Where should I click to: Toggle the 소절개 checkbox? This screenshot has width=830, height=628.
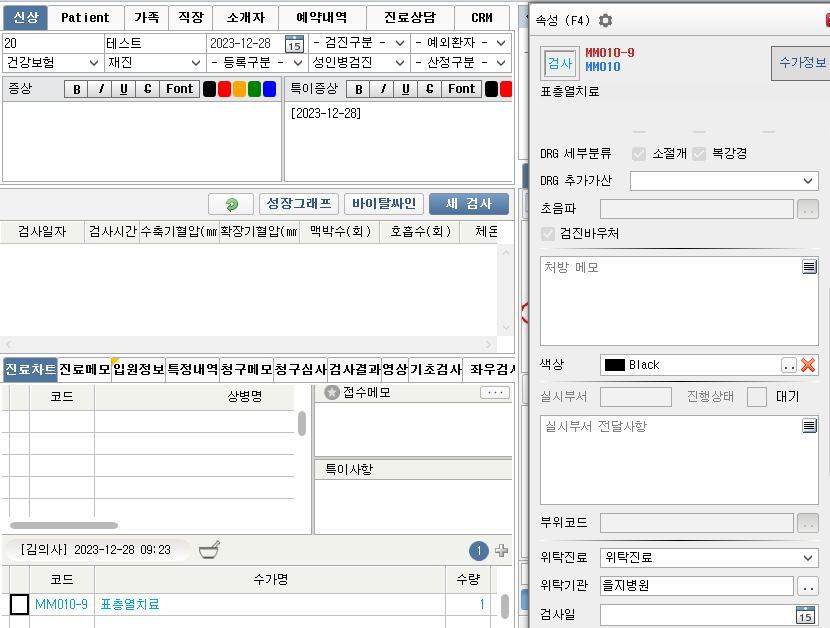(639, 153)
